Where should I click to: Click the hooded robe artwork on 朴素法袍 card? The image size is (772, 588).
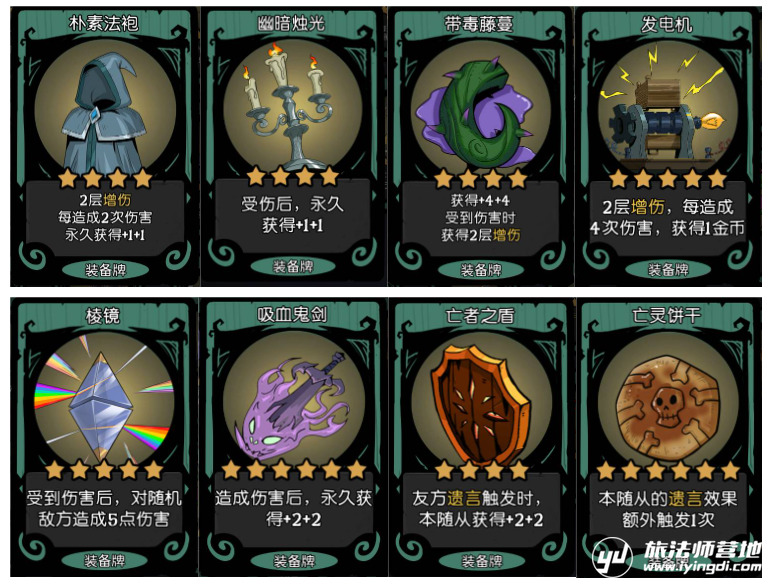pyautogui.click(x=105, y=115)
